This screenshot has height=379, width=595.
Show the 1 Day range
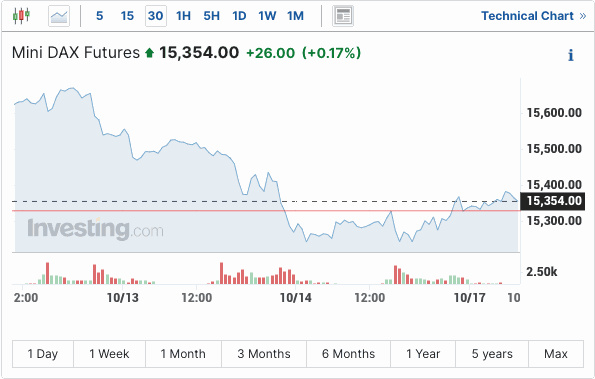tap(42, 354)
